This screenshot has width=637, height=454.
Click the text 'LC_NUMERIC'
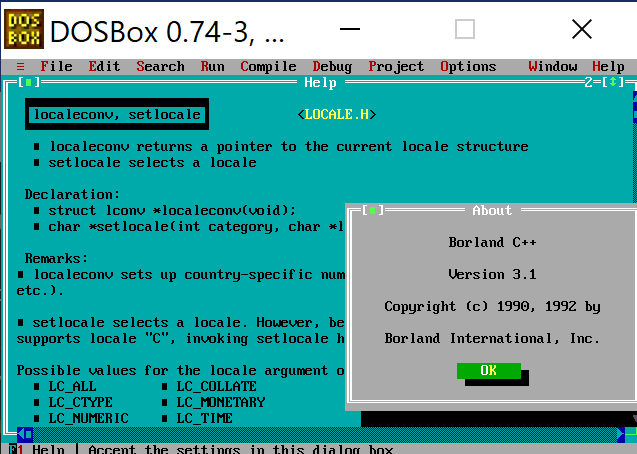pos(89,418)
